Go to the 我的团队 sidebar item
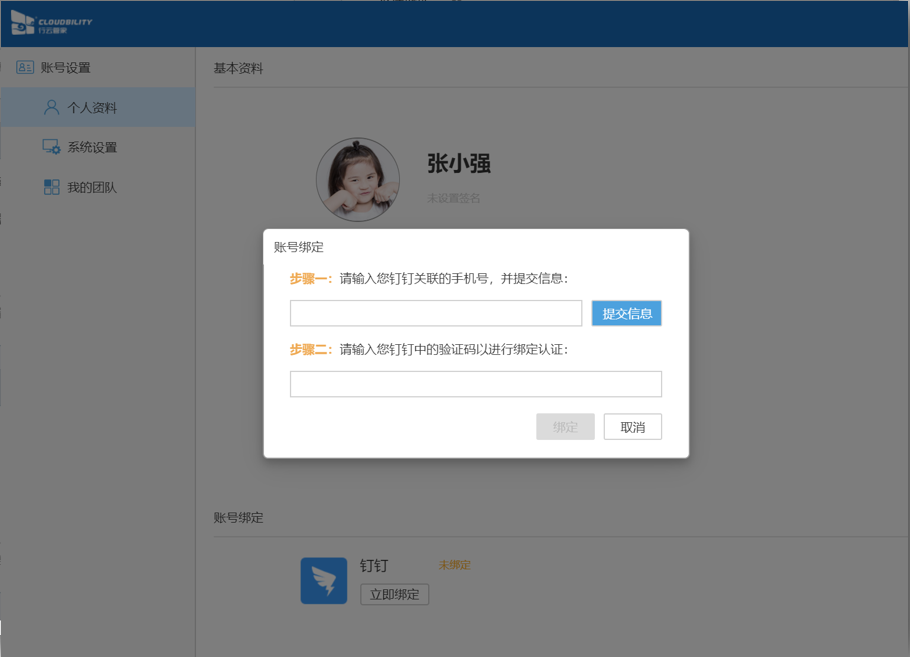This screenshot has height=657, width=910. pos(92,188)
